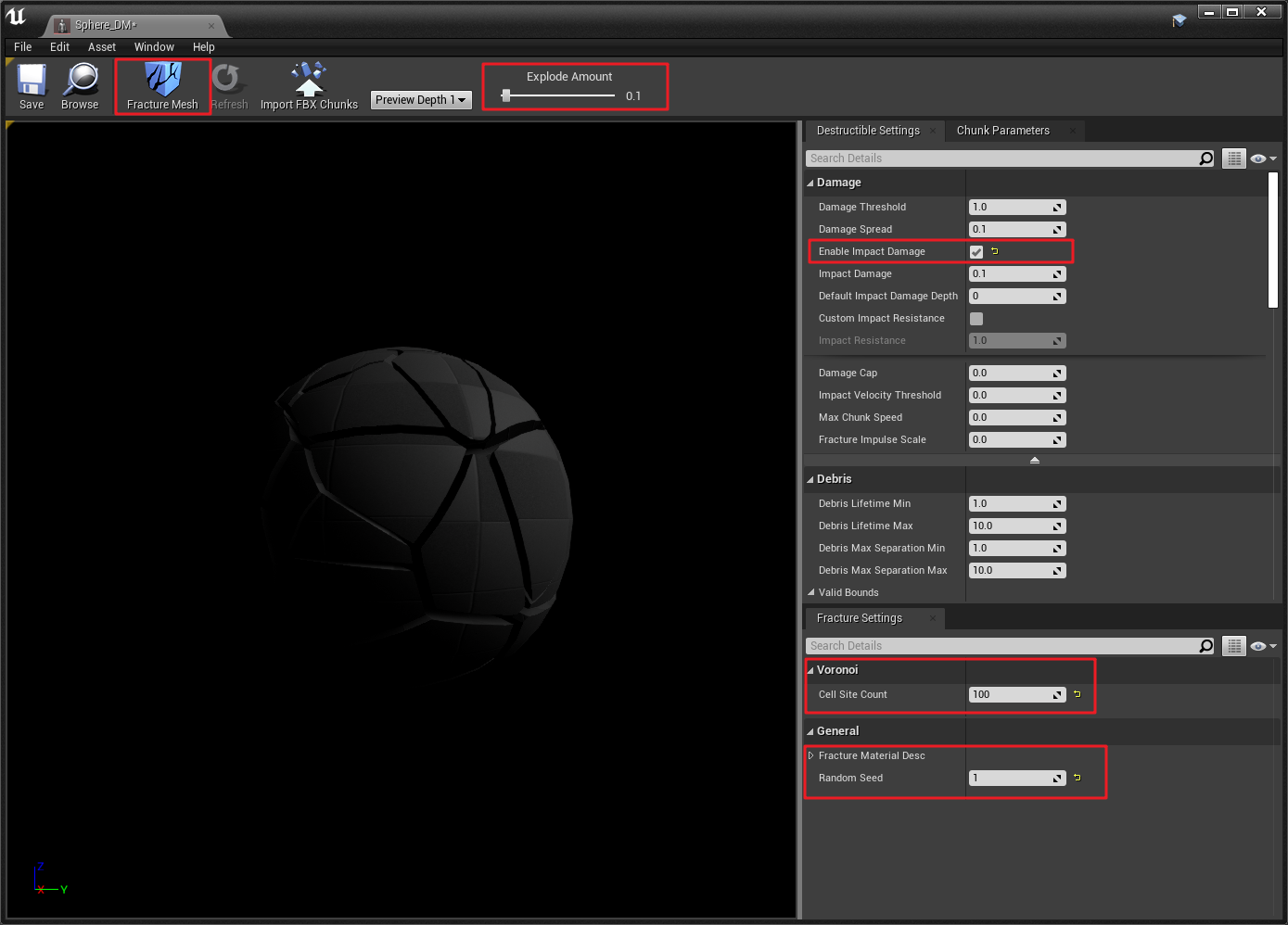Click search magnifier in Fracture Settings
Image resolution: width=1288 pixels, height=925 pixels.
pyautogui.click(x=1205, y=646)
